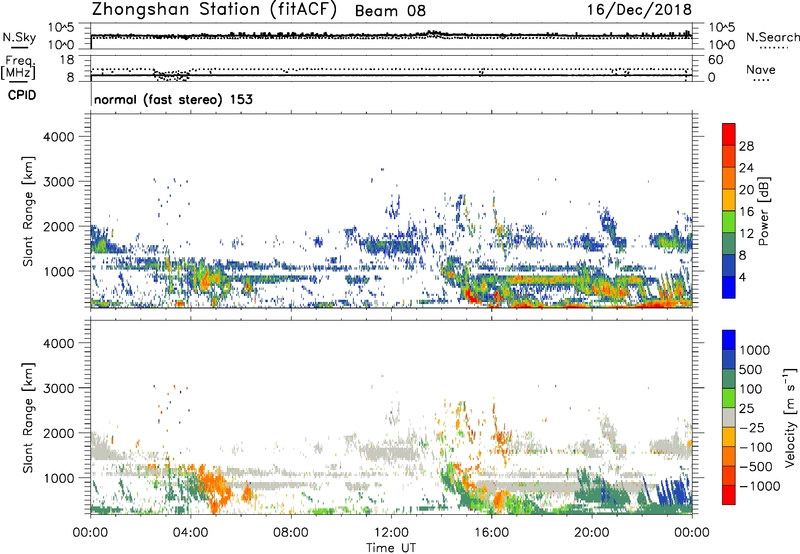800x554 pixels.
Task: Click 'normal (fast stereo) 153' text
Action: click(173, 99)
